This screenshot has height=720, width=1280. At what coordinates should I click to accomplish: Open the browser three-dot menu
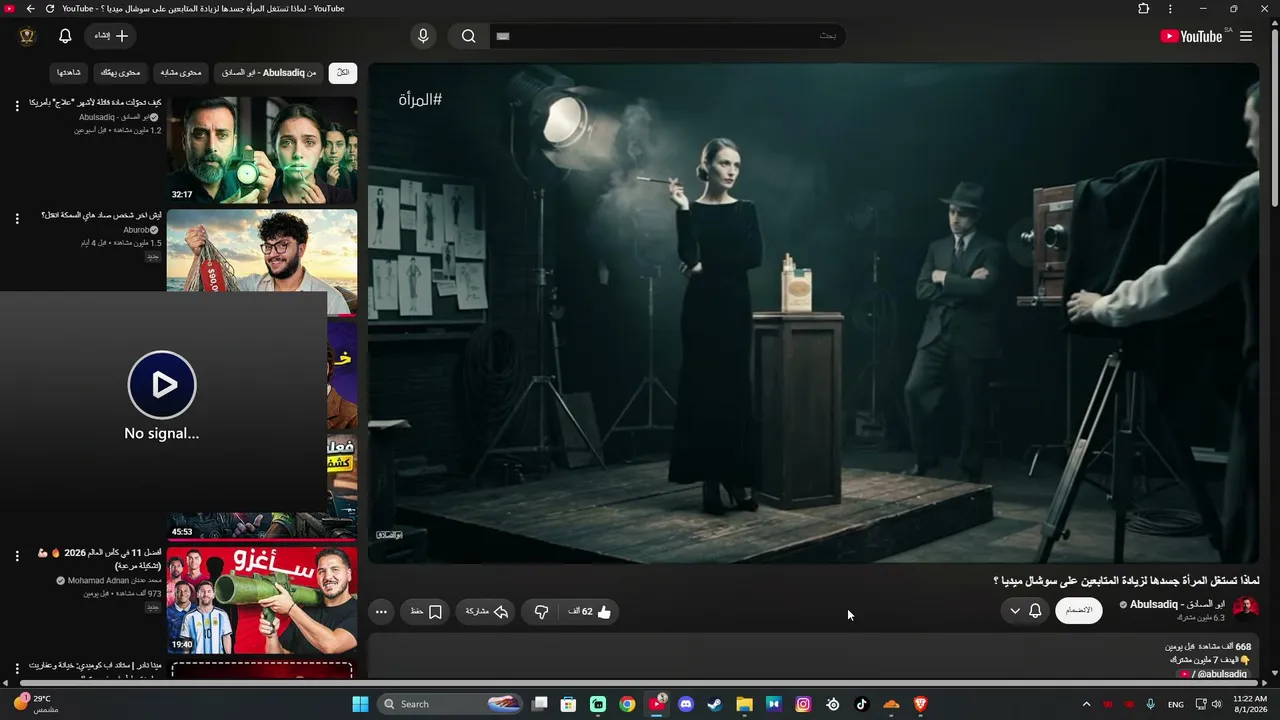[1171, 9]
